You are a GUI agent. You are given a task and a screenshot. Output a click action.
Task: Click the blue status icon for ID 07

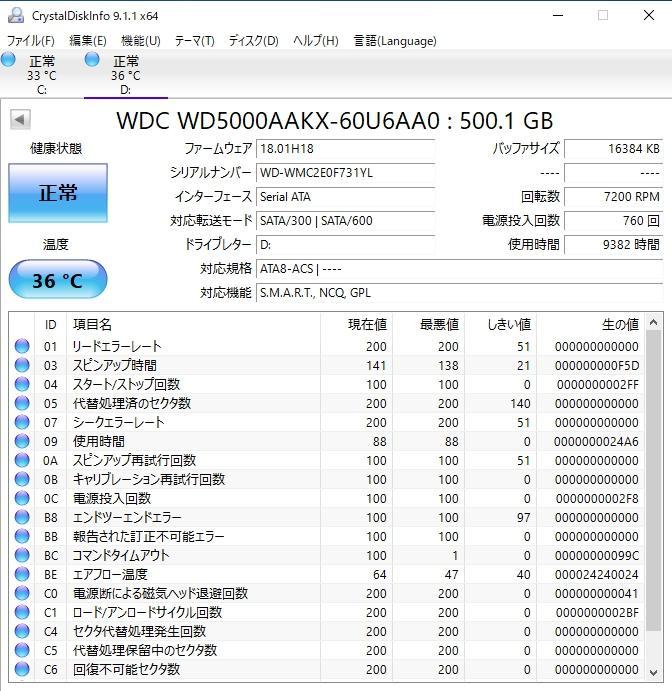click(22, 422)
